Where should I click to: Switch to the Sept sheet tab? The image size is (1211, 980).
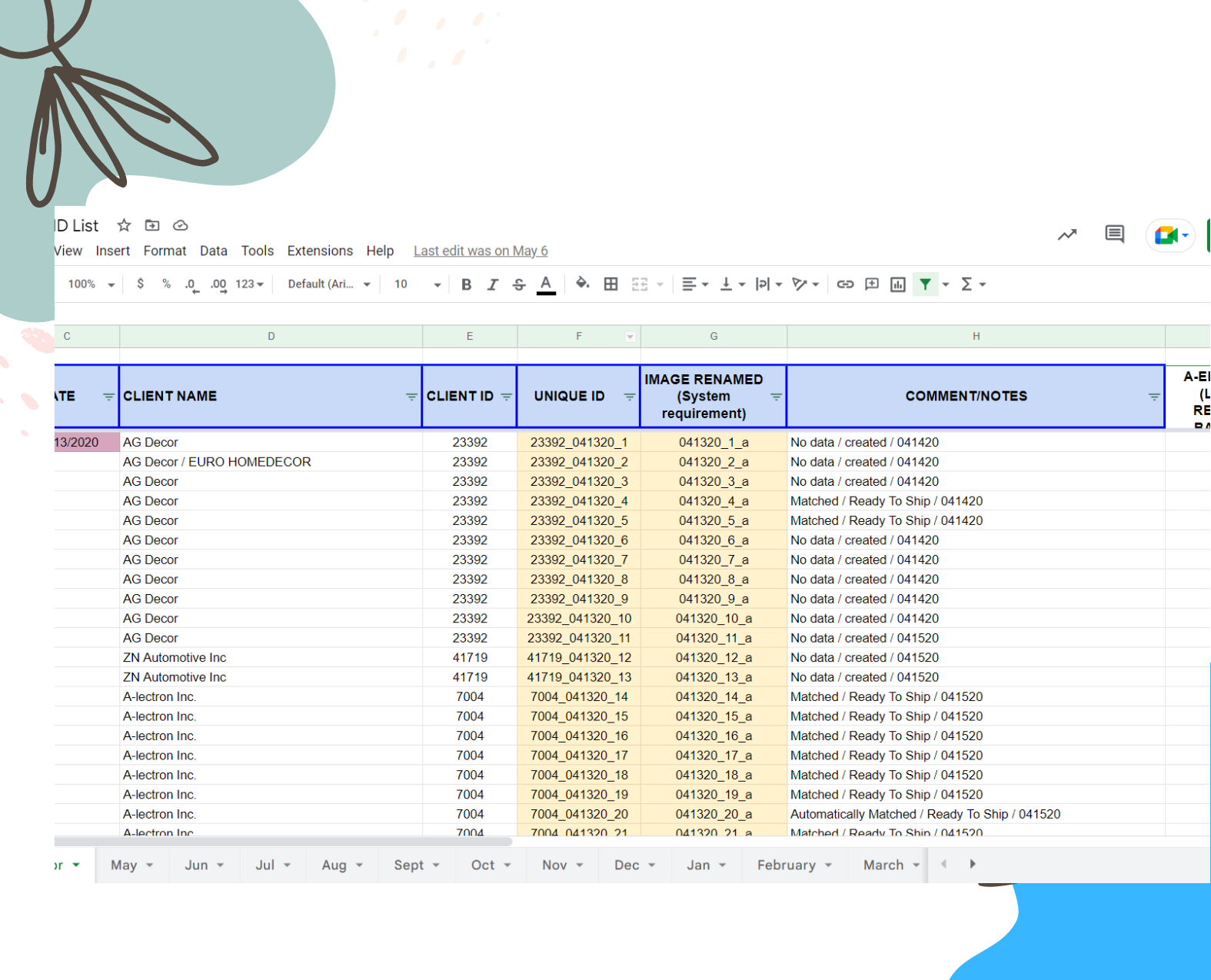point(417,865)
